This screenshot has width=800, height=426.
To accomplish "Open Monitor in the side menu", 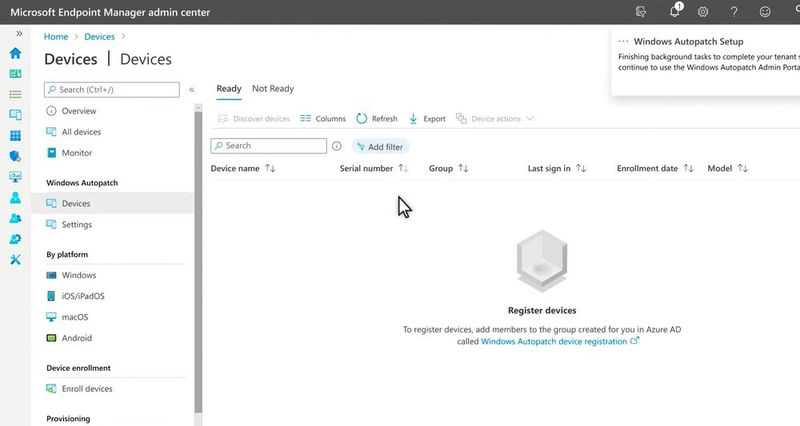I will point(77,153).
